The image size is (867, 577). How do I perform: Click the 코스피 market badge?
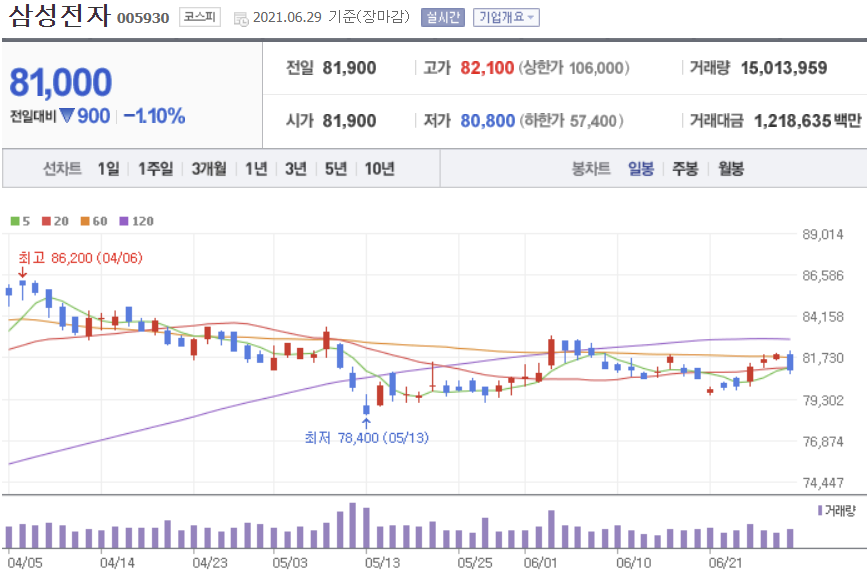click(200, 17)
